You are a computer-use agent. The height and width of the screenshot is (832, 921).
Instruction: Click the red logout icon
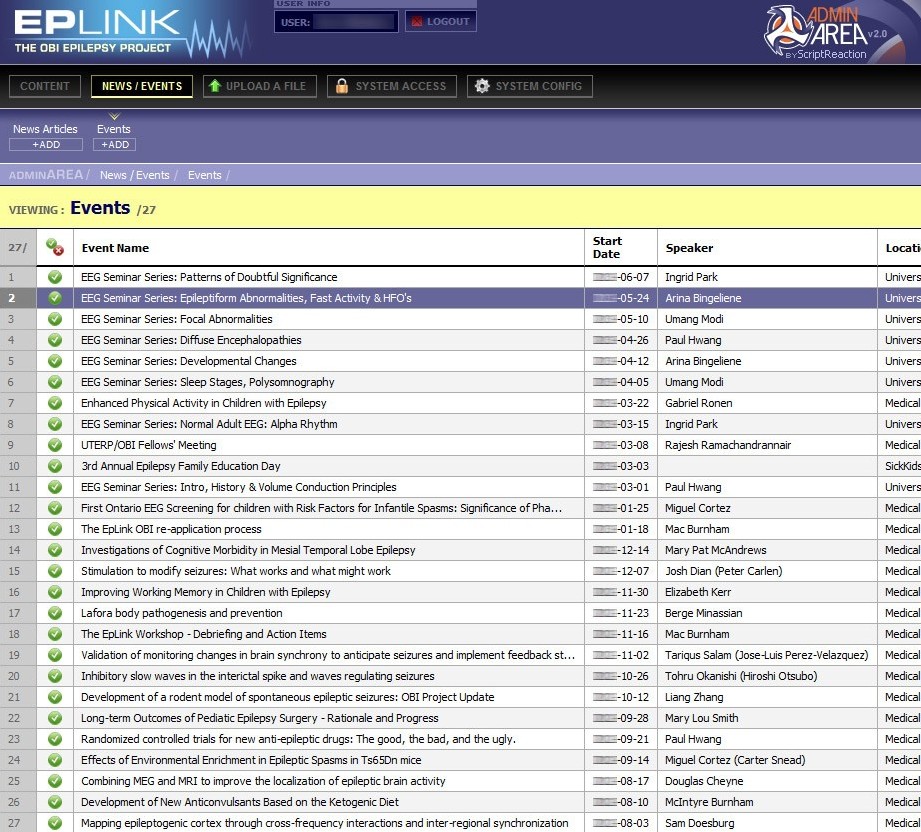point(417,22)
